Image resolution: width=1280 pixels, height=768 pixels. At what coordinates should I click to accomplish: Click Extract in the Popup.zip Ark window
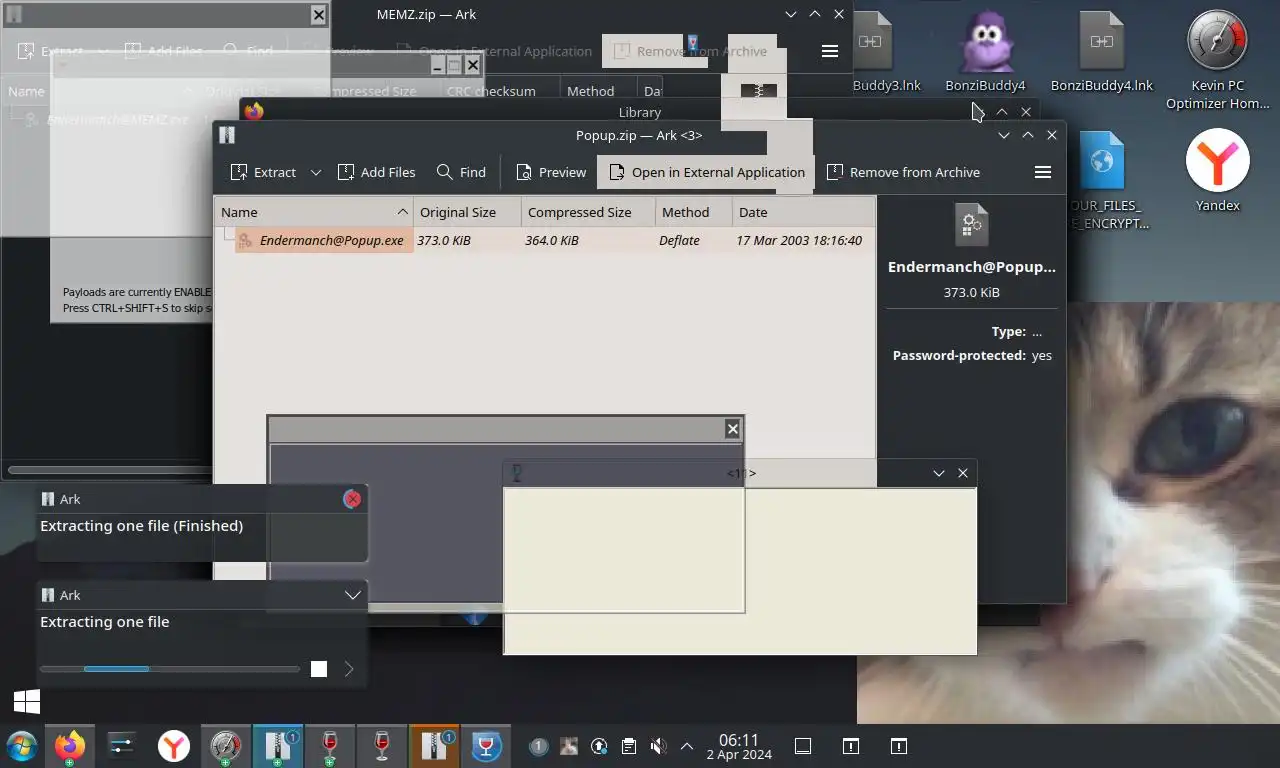click(263, 172)
